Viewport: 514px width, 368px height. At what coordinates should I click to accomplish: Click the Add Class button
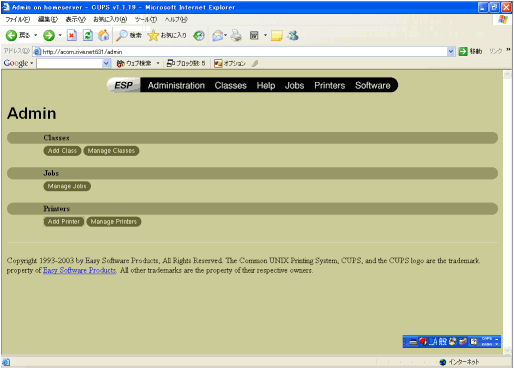(62, 151)
